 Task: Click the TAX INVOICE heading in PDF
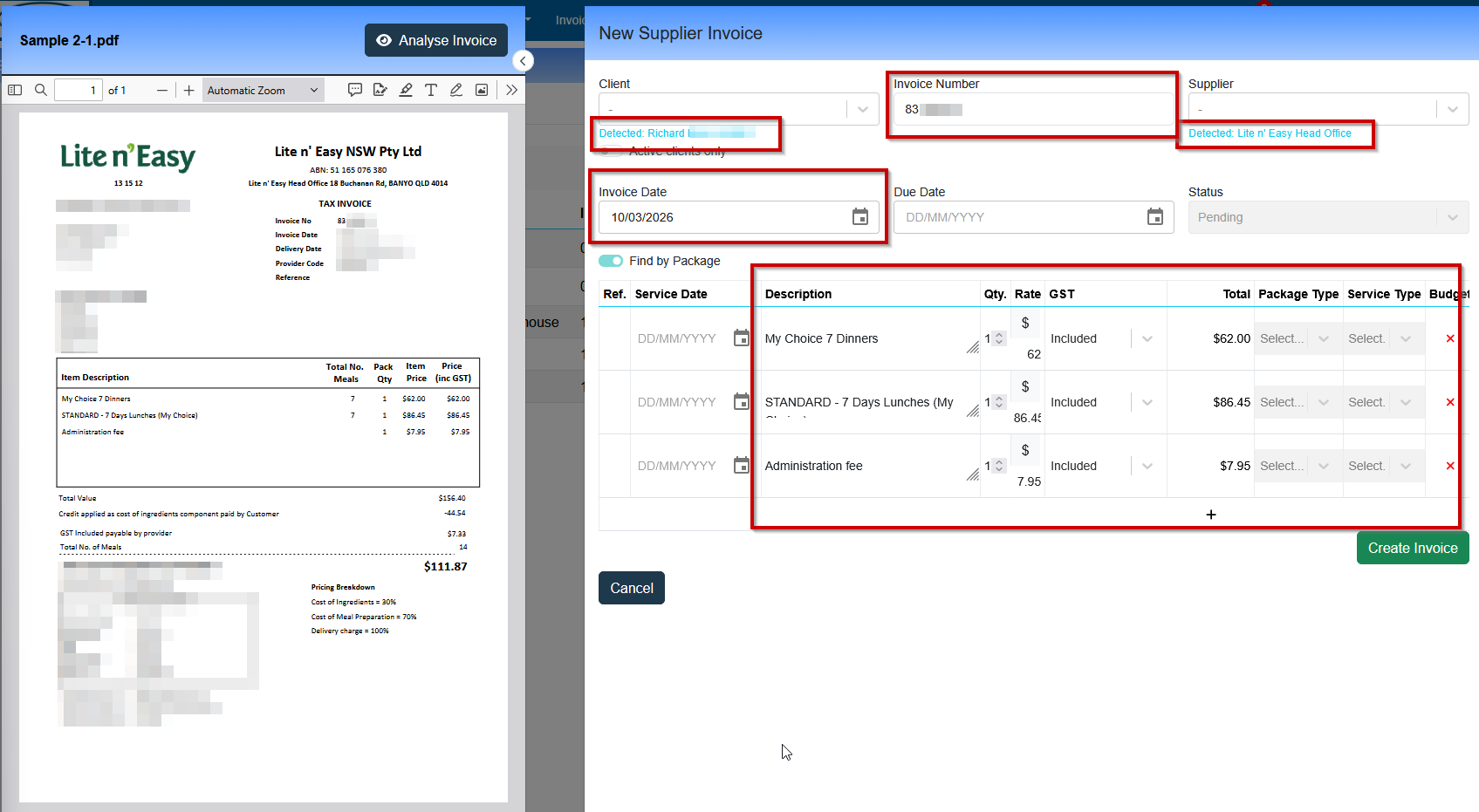tap(345, 203)
